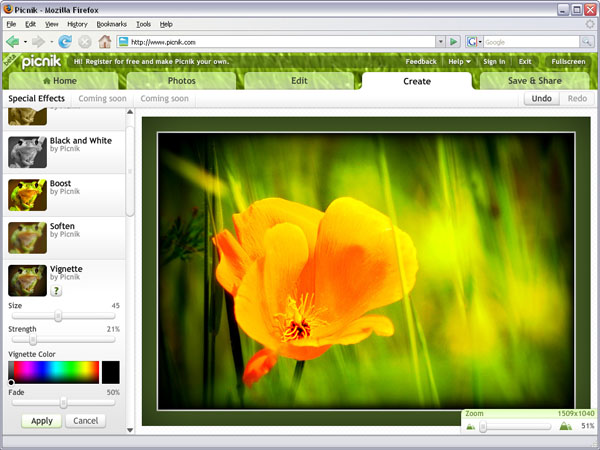Click the Sign in link
The width and height of the screenshot is (600, 450).
click(494, 62)
